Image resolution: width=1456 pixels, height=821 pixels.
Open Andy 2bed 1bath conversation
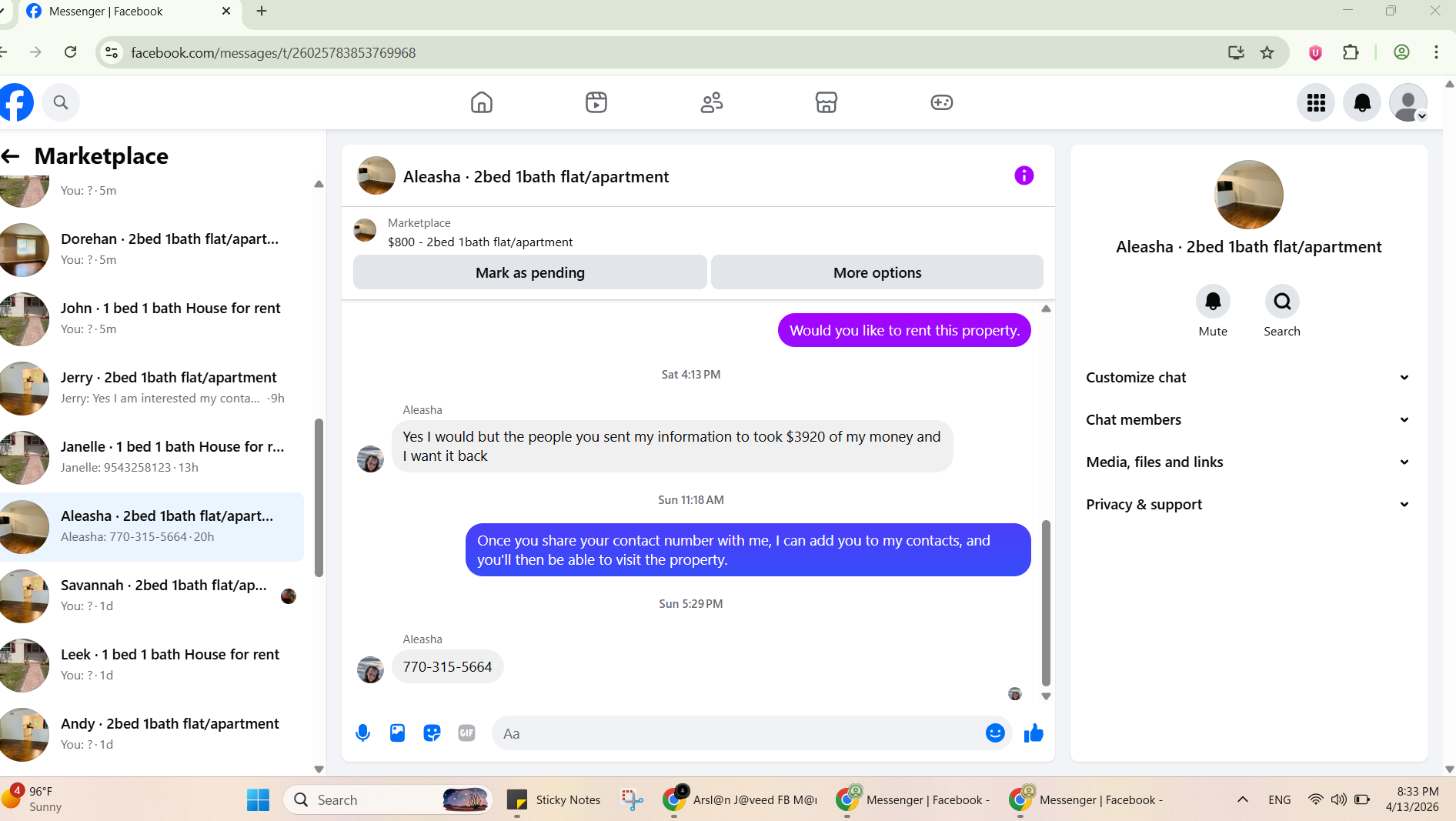tap(152, 734)
